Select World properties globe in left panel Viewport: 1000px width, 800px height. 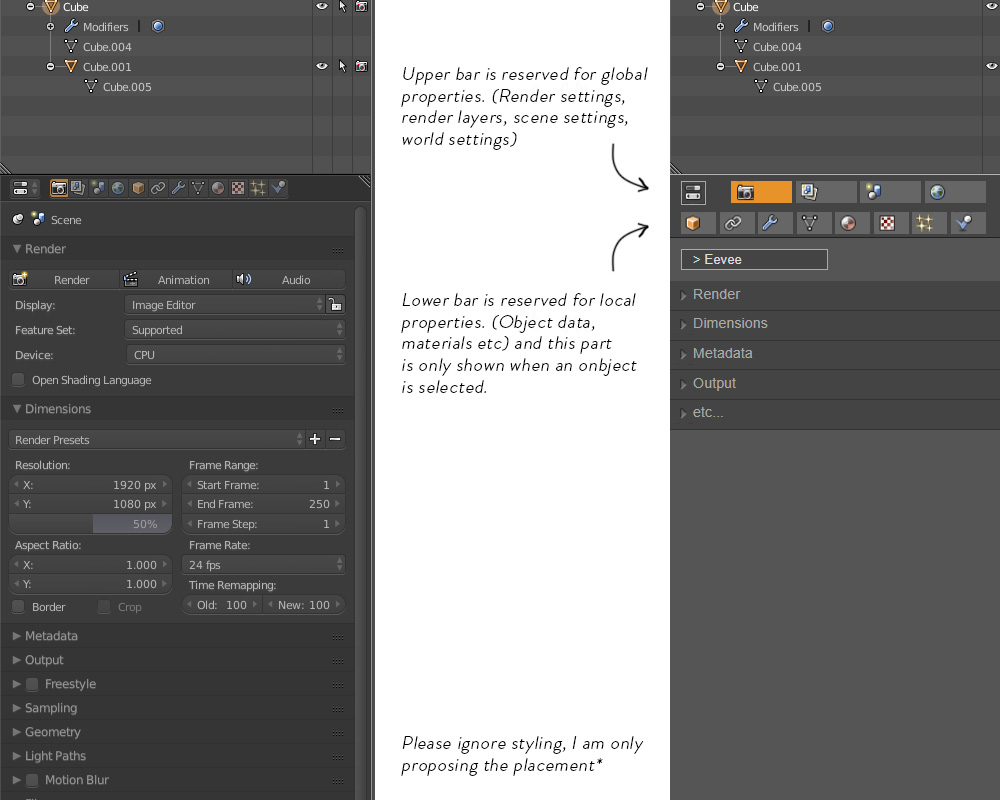pos(118,188)
